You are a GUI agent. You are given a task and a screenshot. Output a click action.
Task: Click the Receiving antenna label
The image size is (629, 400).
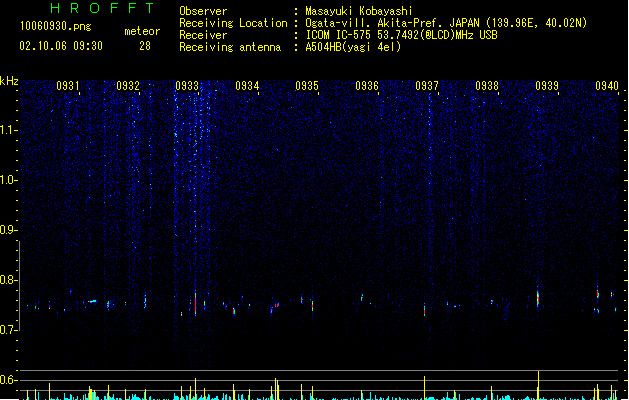230,47
